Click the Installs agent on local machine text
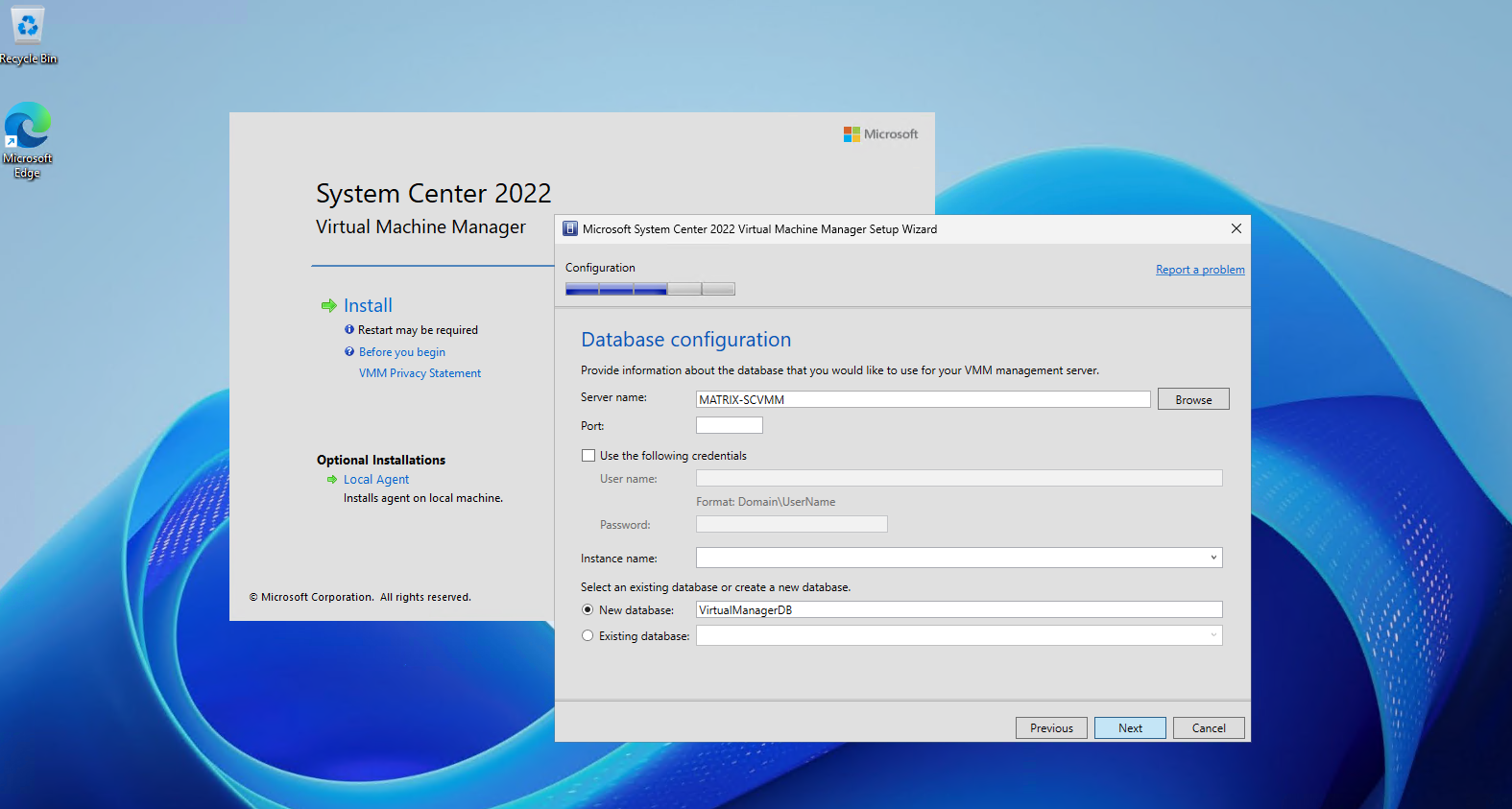Image resolution: width=1512 pixels, height=809 pixels. click(423, 498)
